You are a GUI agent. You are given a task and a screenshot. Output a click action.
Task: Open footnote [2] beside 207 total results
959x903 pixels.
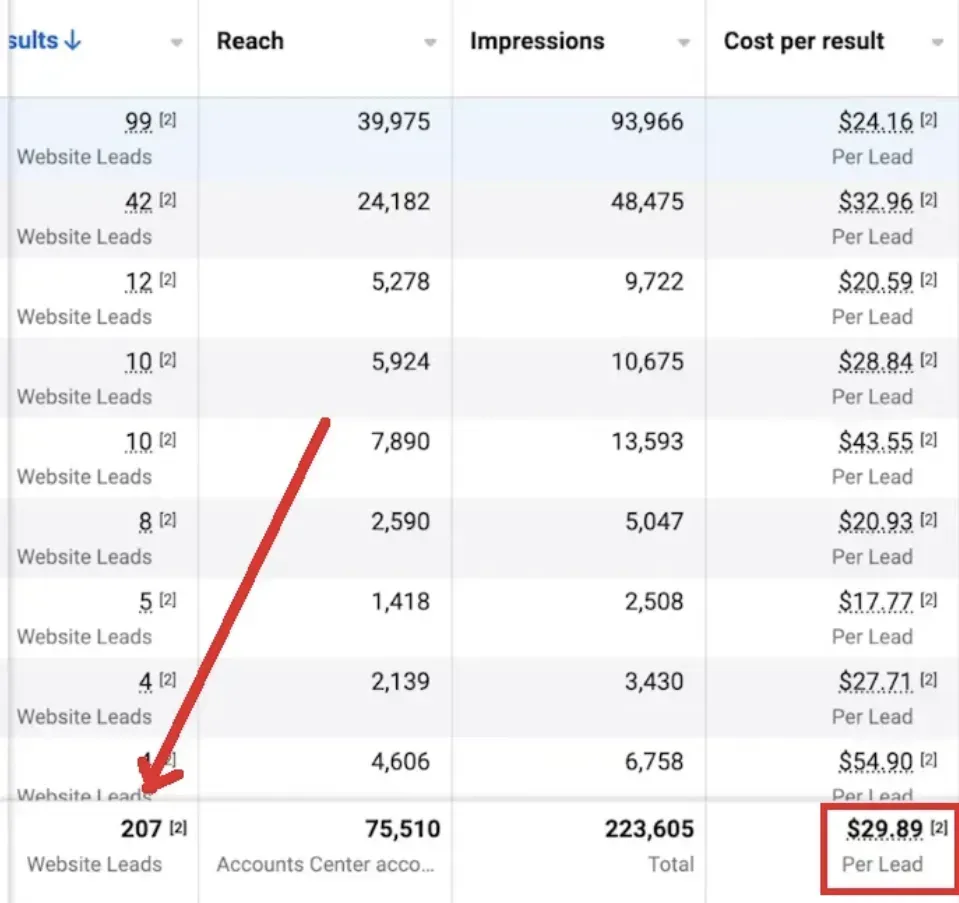coord(179,828)
